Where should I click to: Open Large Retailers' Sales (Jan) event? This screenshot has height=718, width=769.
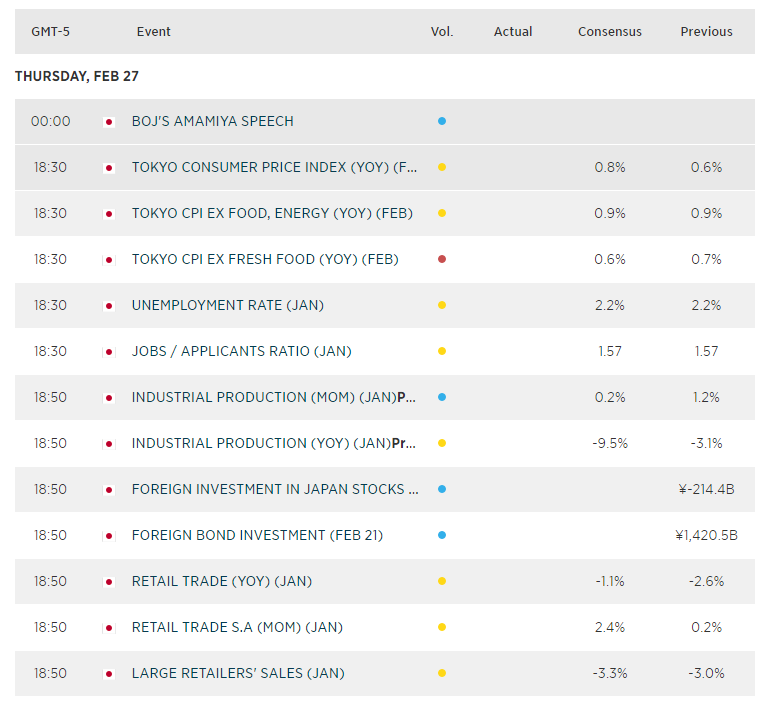click(238, 673)
